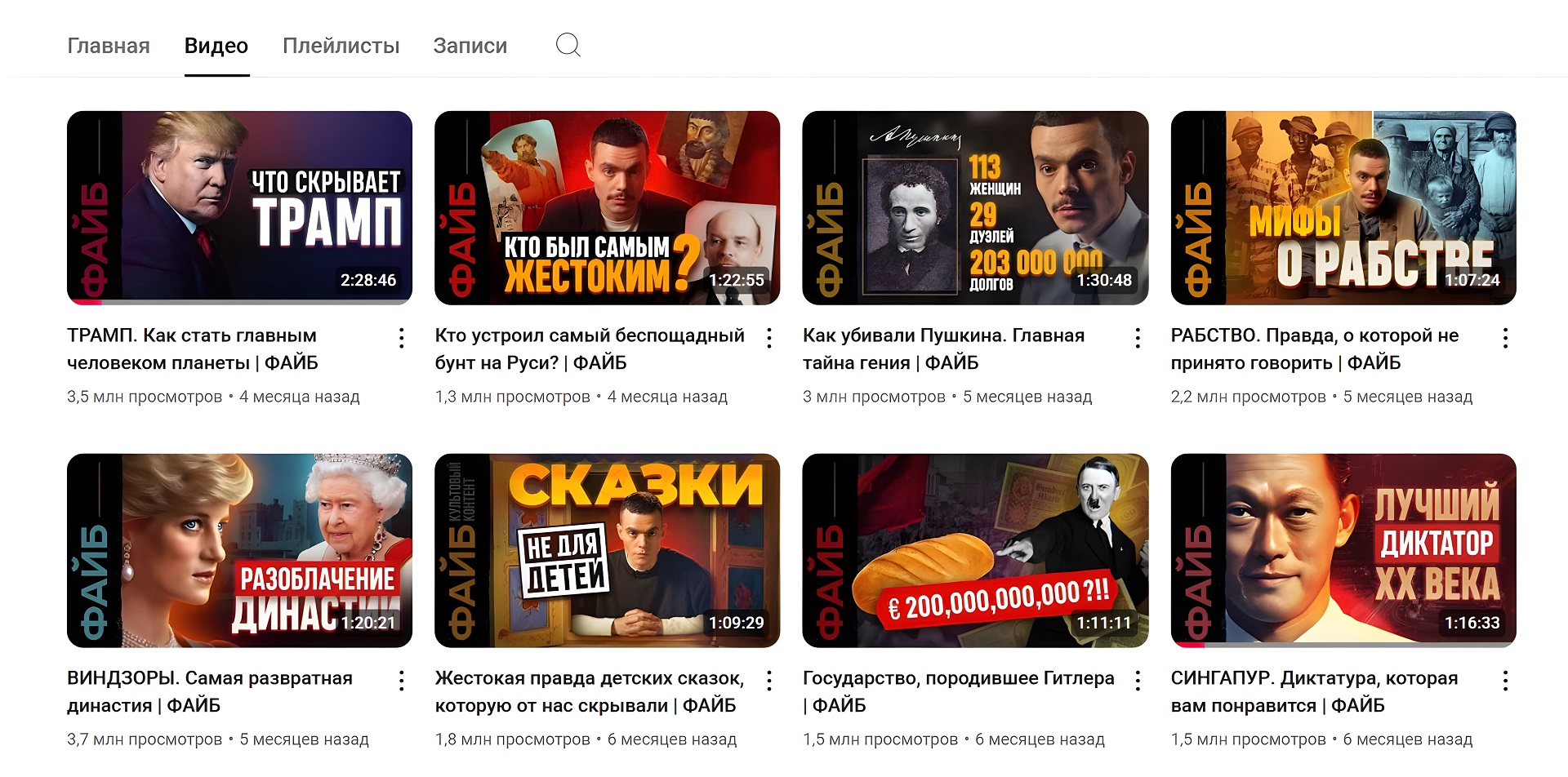Image resolution: width=1568 pixels, height=777 pixels.
Task: Open three-dot menu for СИНГАПУР video
Action: [1505, 681]
